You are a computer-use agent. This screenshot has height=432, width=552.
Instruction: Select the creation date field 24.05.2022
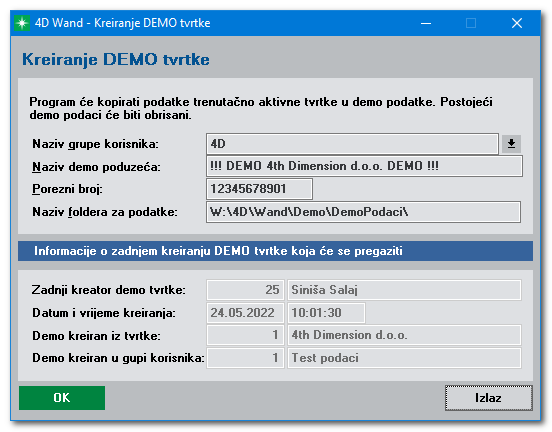245,313
